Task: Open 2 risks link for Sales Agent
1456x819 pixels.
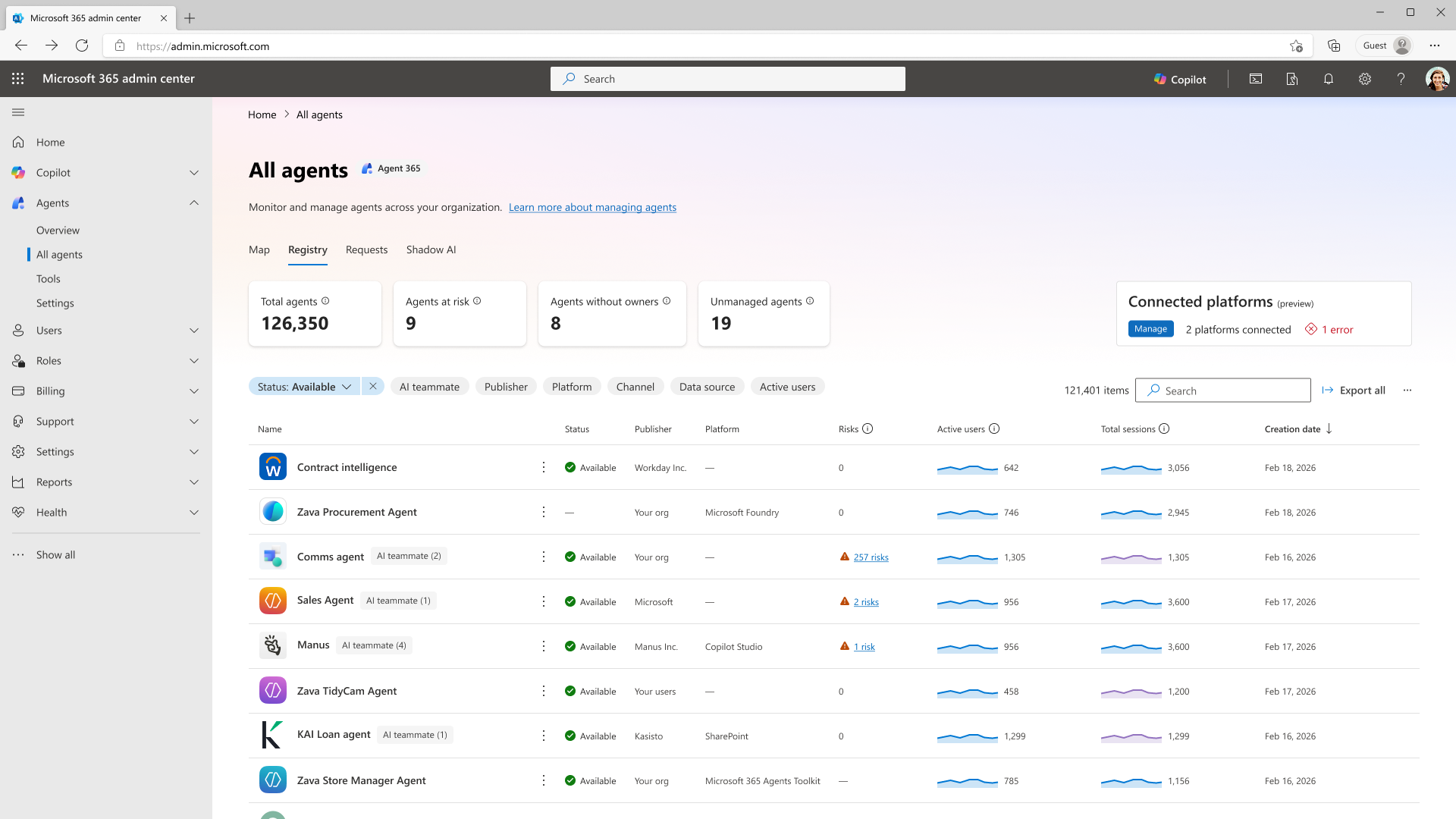Action: point(866,602)
